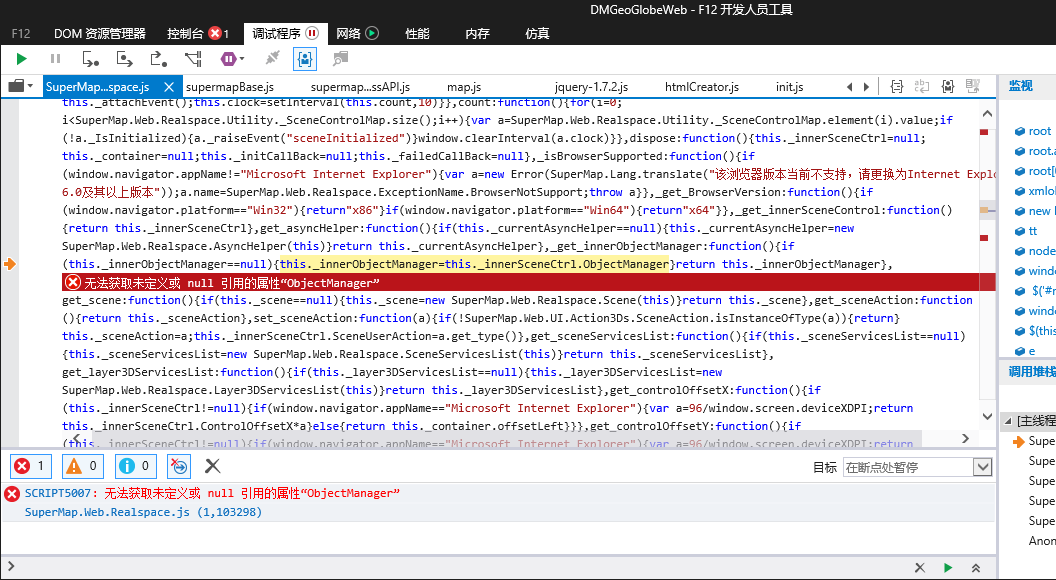Click the 监视 watch panel header

(1020, 86)
